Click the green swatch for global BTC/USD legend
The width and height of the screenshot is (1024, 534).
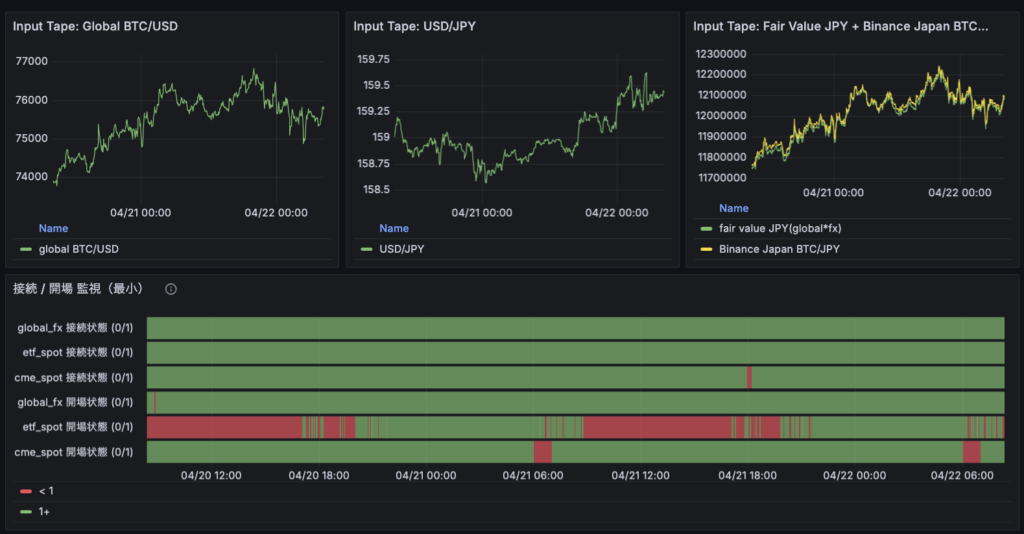26,249
